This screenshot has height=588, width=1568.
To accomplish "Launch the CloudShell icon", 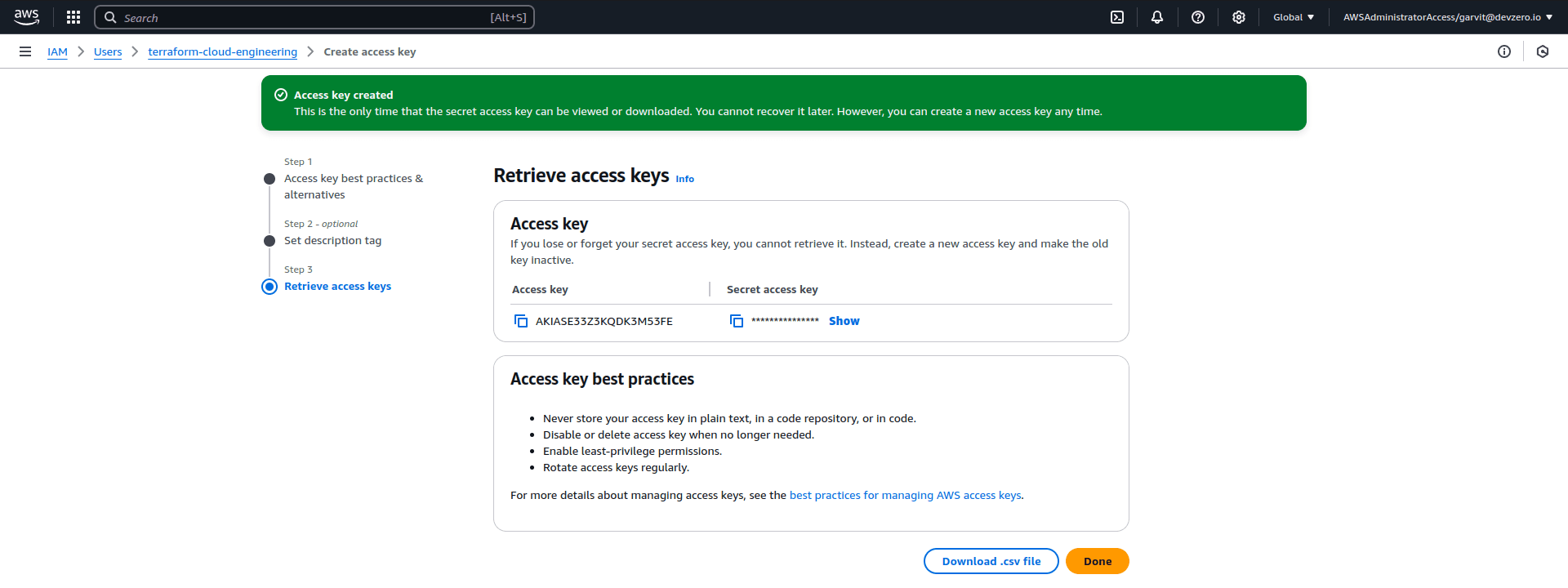I will pyautogui.click(x=1117, y=17).
